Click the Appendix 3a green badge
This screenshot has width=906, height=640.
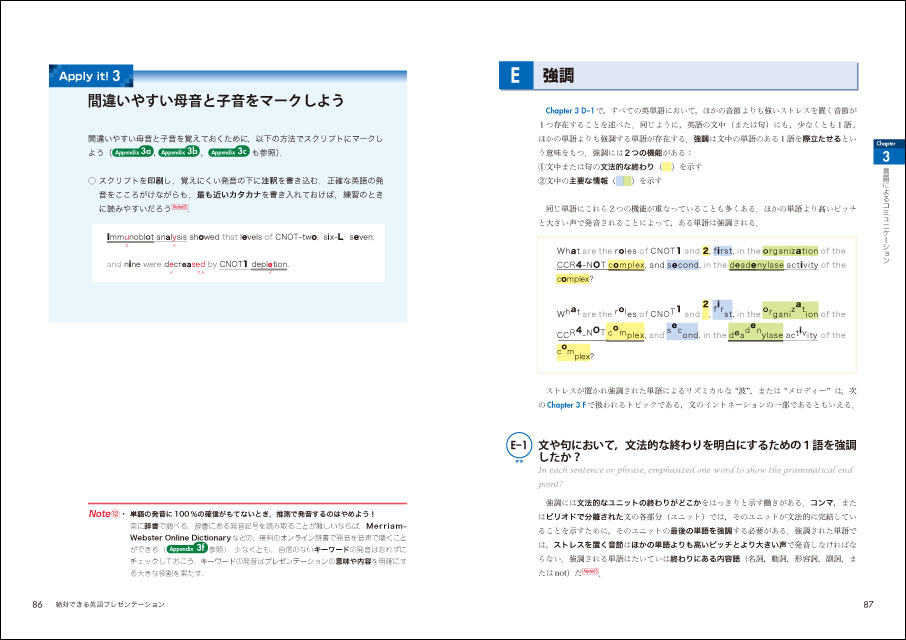[132, 152]
